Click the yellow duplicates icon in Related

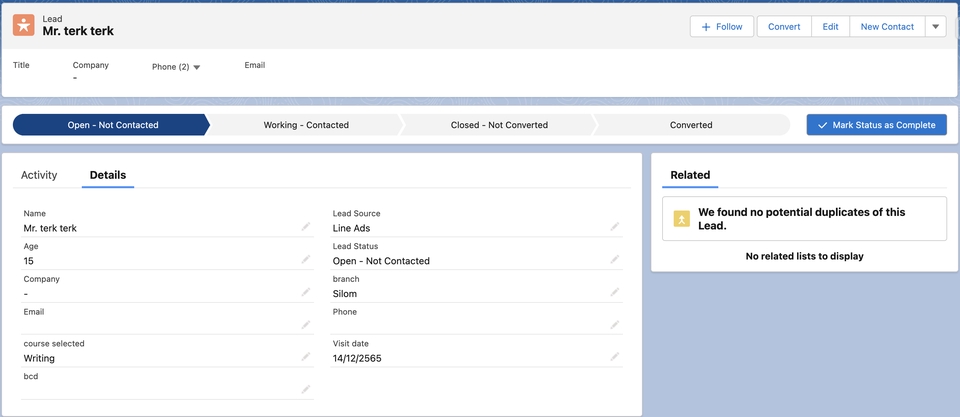(x=681, y=219)
